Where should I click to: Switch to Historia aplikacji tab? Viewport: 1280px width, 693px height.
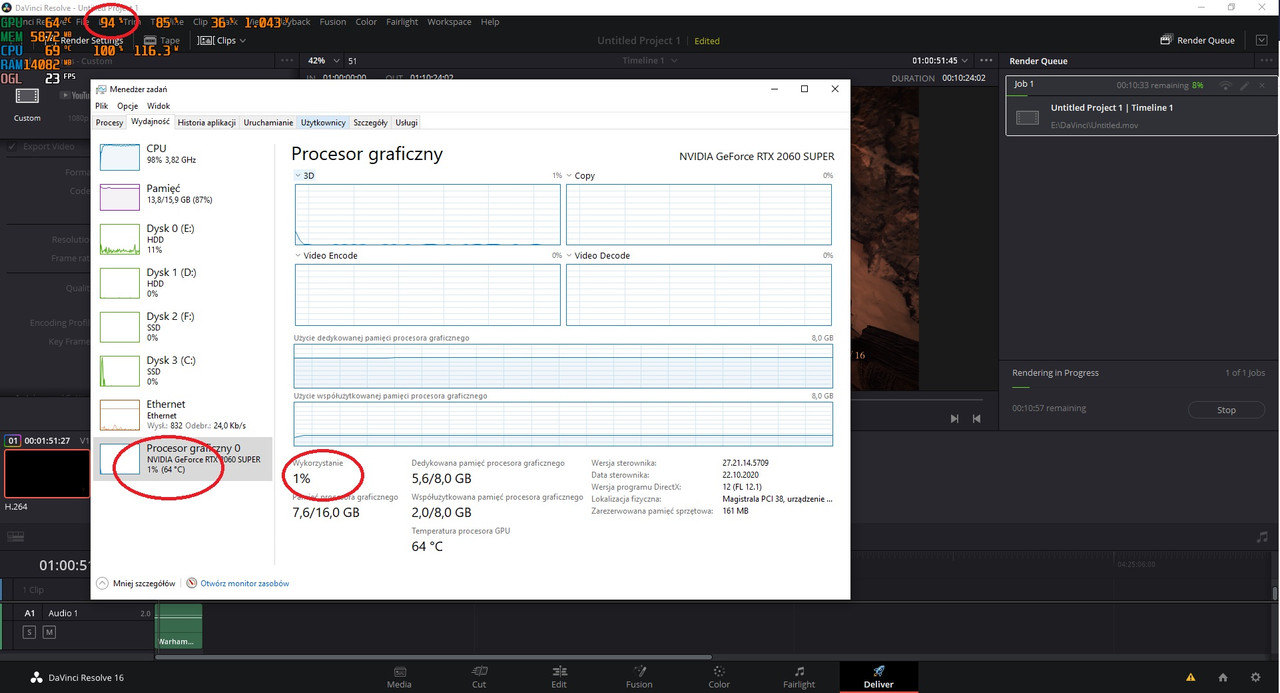[207, 122]
